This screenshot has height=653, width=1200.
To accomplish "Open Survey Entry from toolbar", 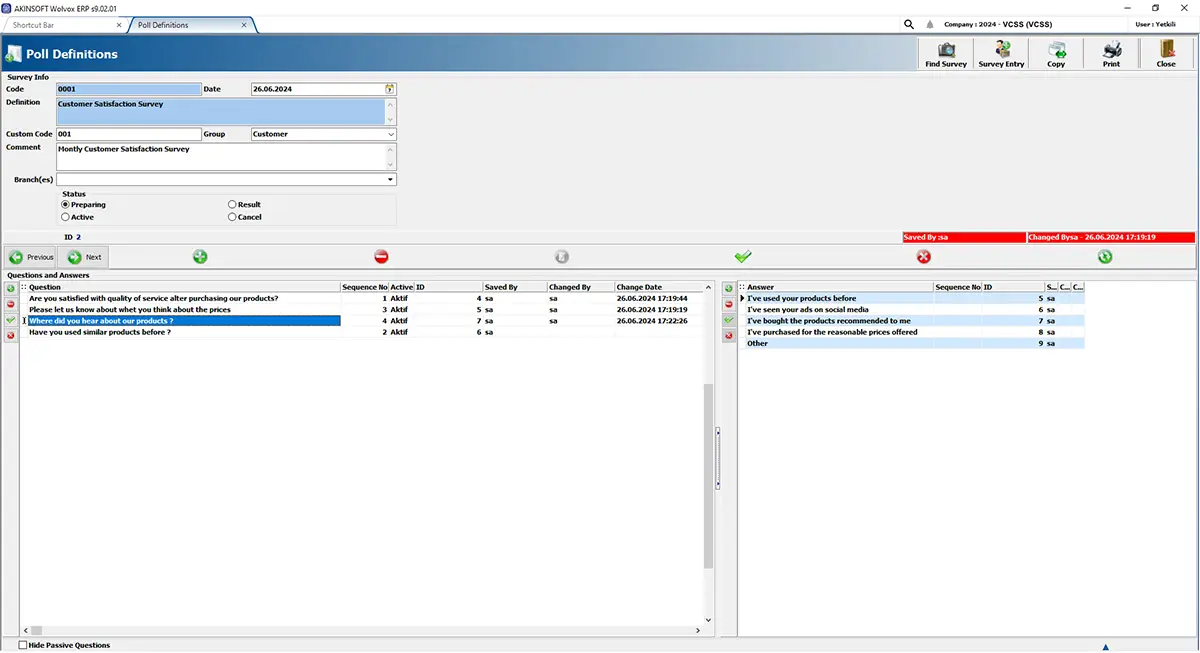I will point(1001,53).
